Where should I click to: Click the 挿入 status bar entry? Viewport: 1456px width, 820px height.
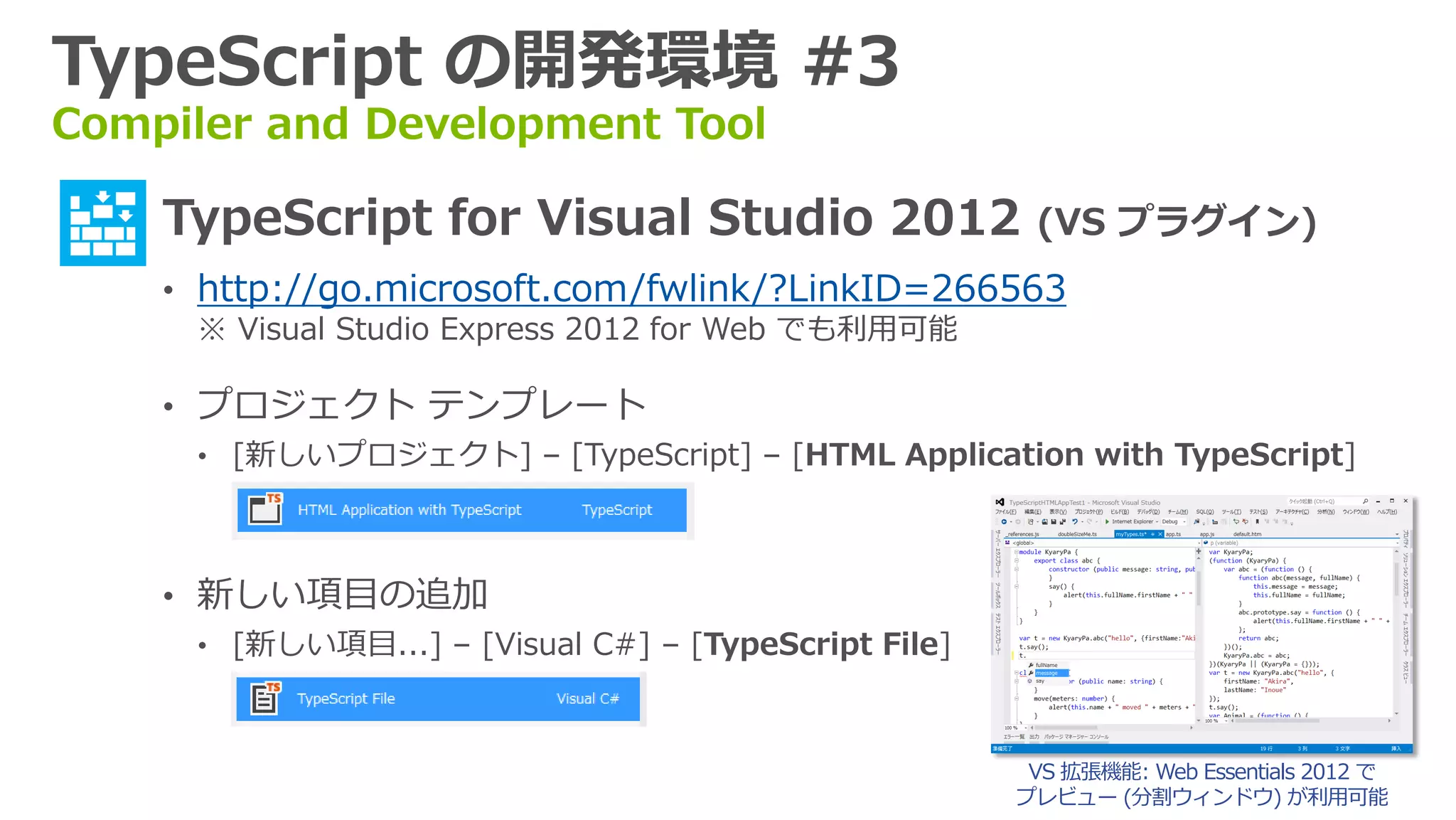tap(1396, 748)
